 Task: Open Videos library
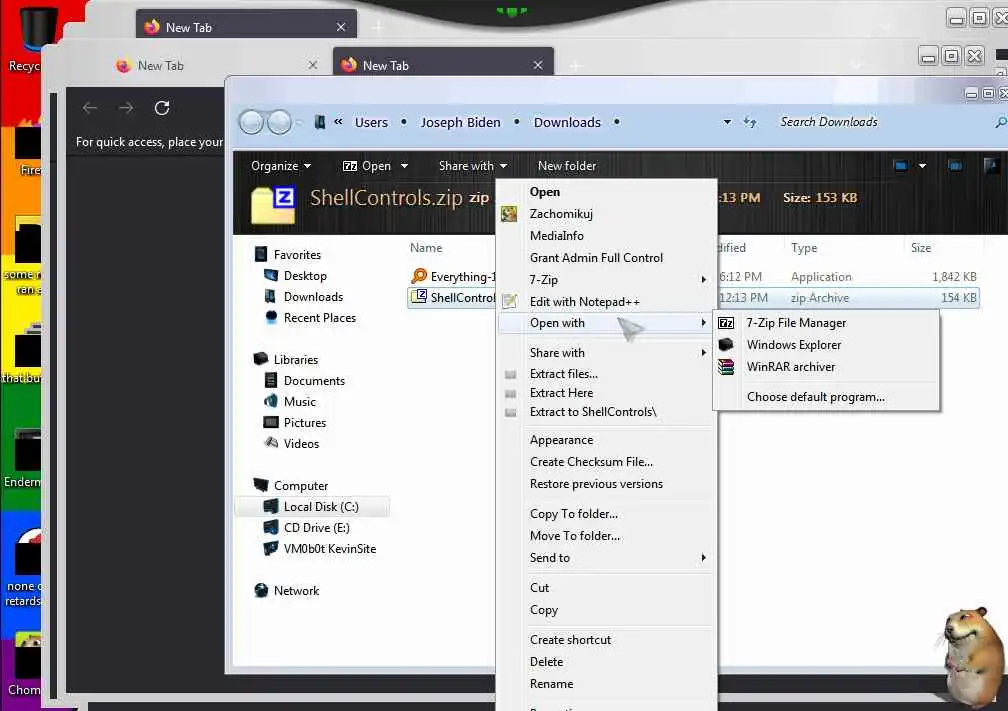(301, 444)
